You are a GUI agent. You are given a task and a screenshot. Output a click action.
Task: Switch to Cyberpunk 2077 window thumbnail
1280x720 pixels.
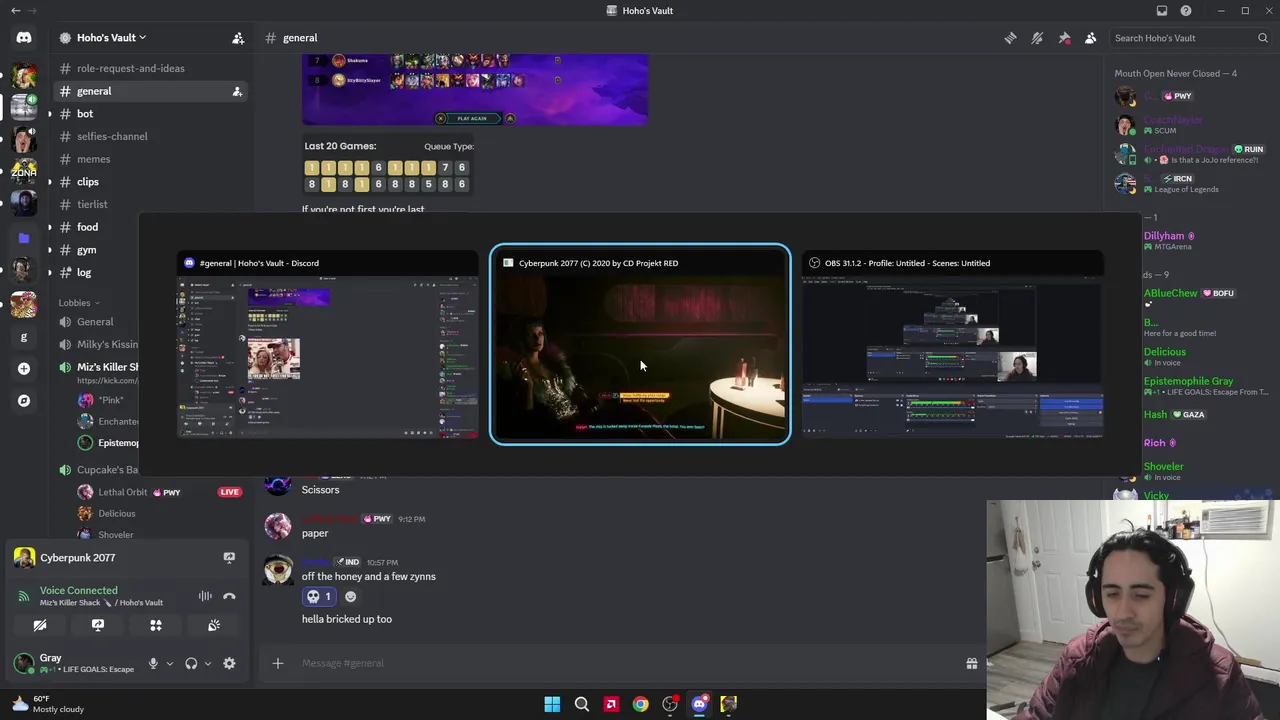pyautogui.click(x=640, y=344)
